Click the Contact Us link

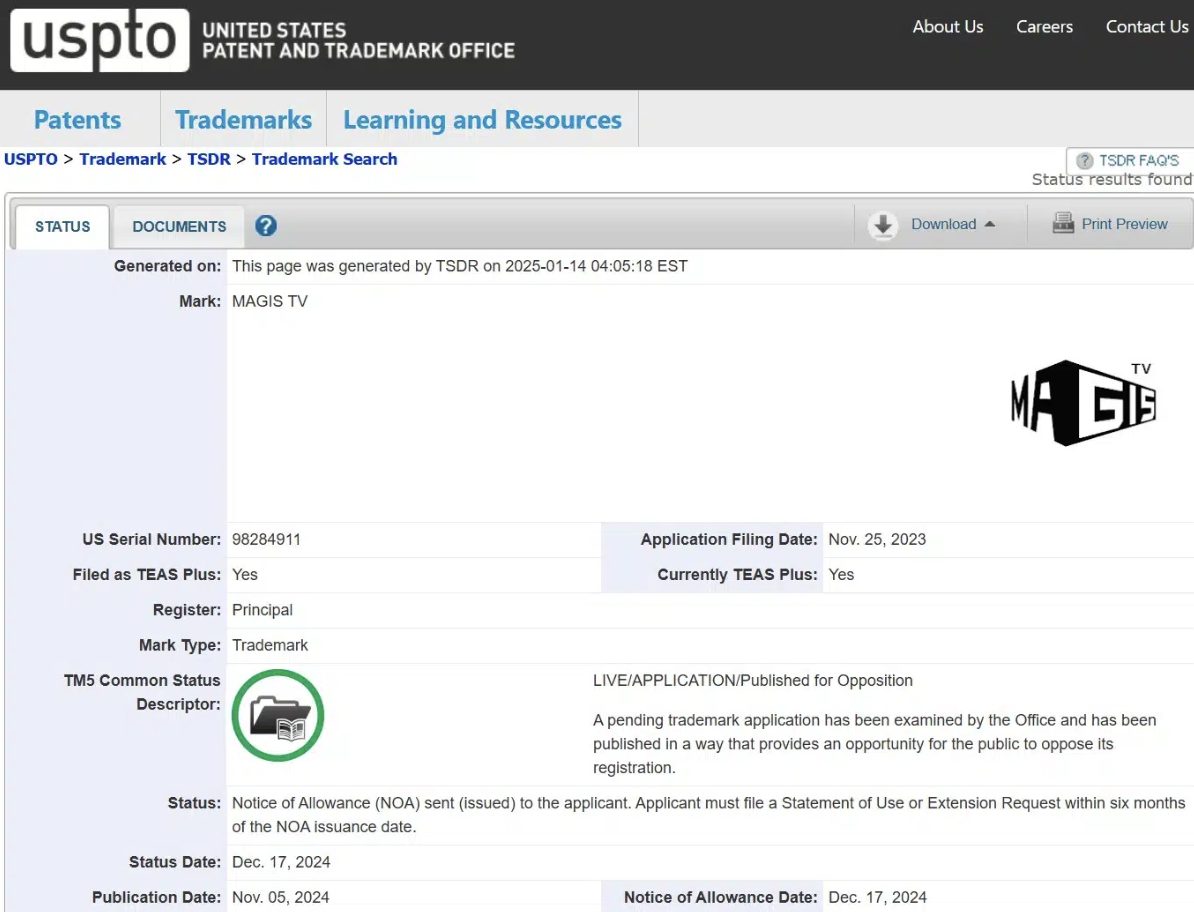(1146, 27)
